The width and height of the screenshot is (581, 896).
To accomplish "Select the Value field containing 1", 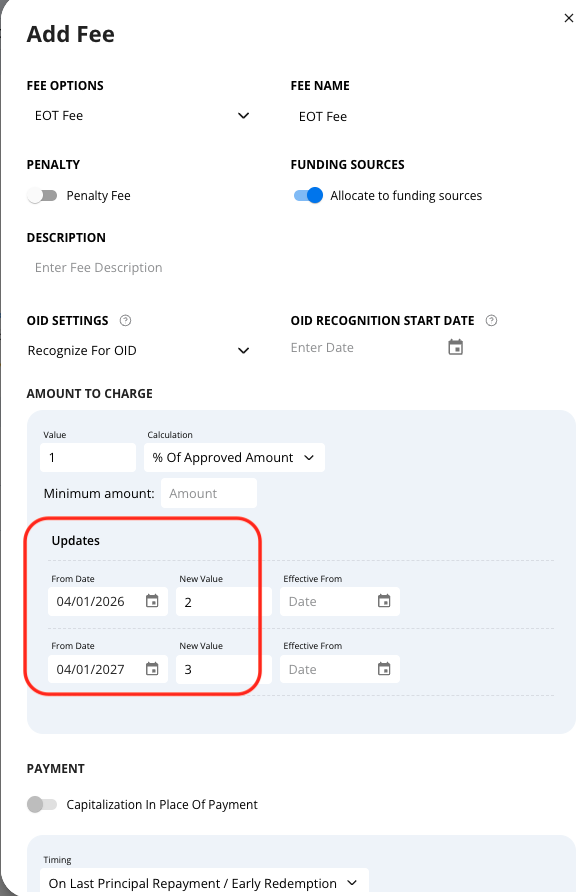I will pyautogui.click(x=88, y=457).
